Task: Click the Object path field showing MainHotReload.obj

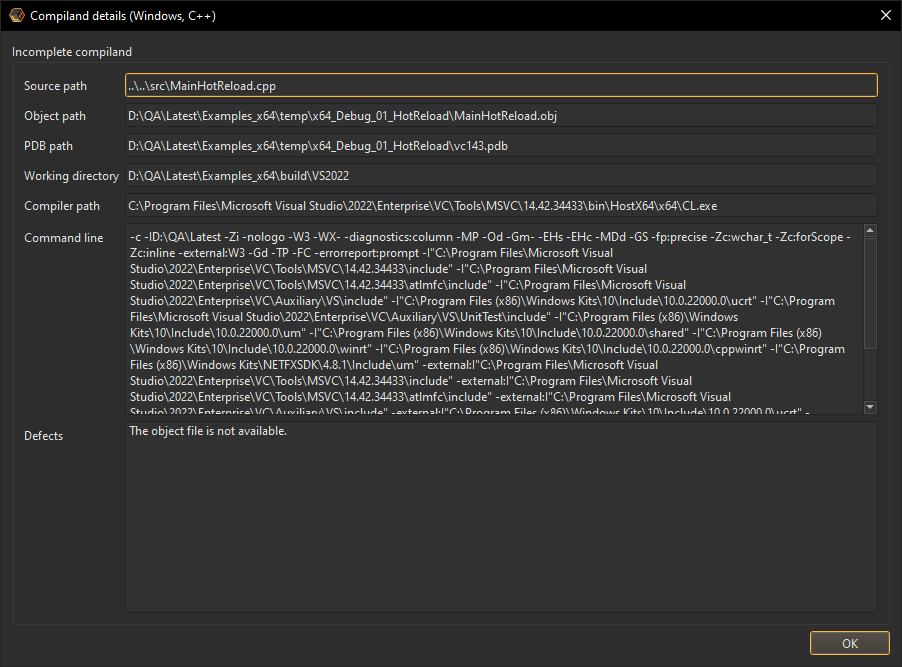Action: pyautogui.click(x=501, y=116)
